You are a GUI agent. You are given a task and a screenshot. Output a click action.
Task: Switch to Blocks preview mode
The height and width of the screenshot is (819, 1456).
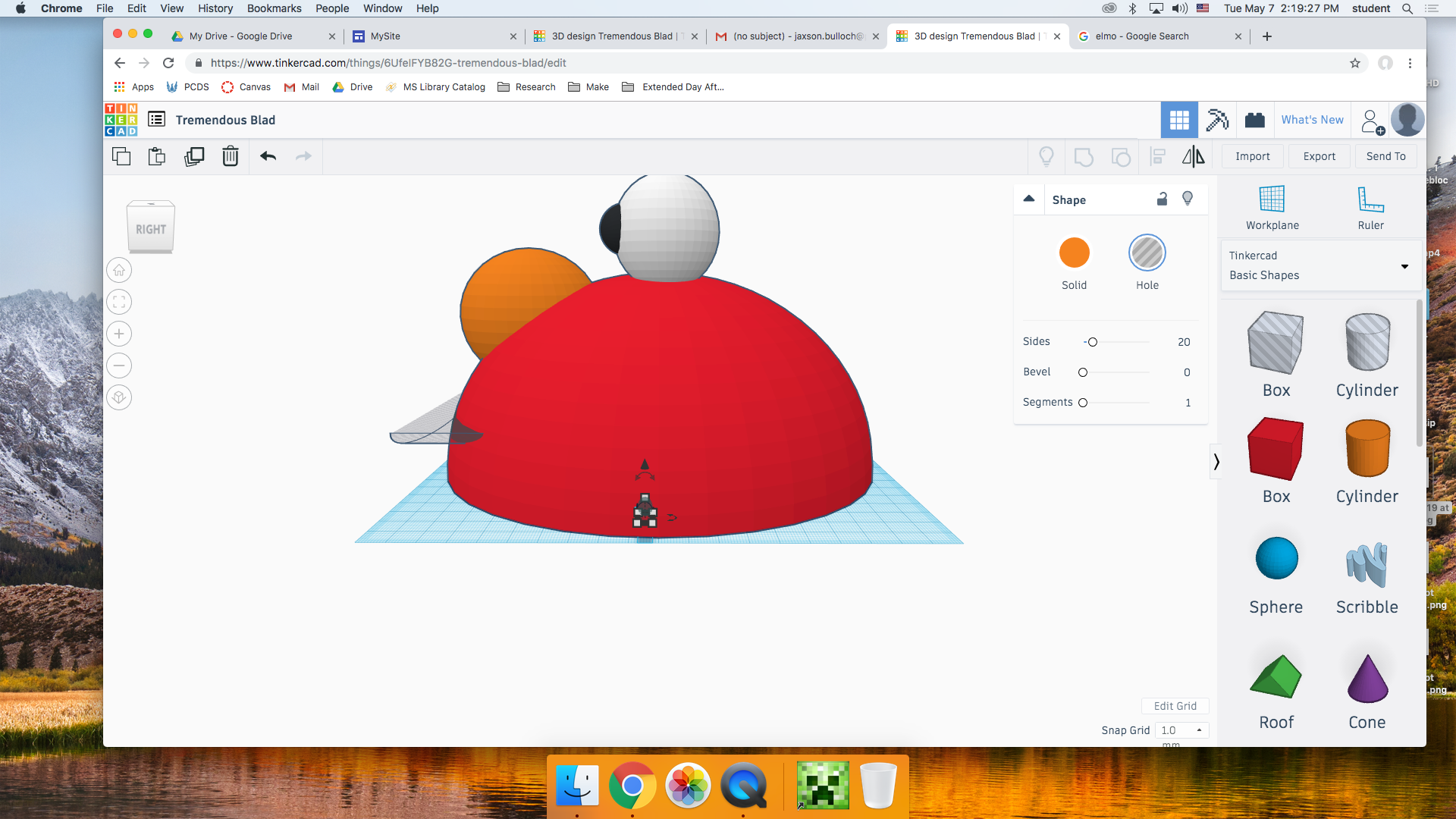(x=1254, y=119)
